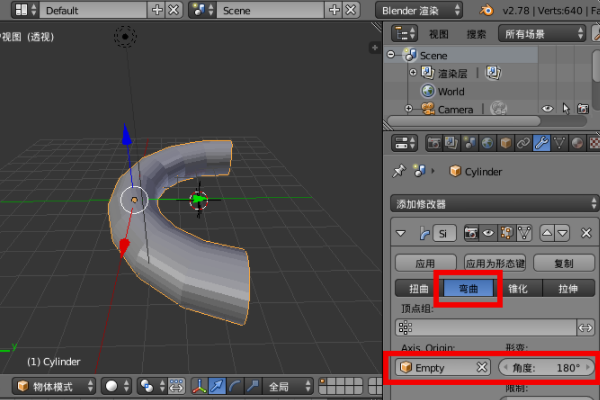Switch to the World properties tab
Image resolution: width=600 pixels, height=400 pixels.
click(487, 144)
